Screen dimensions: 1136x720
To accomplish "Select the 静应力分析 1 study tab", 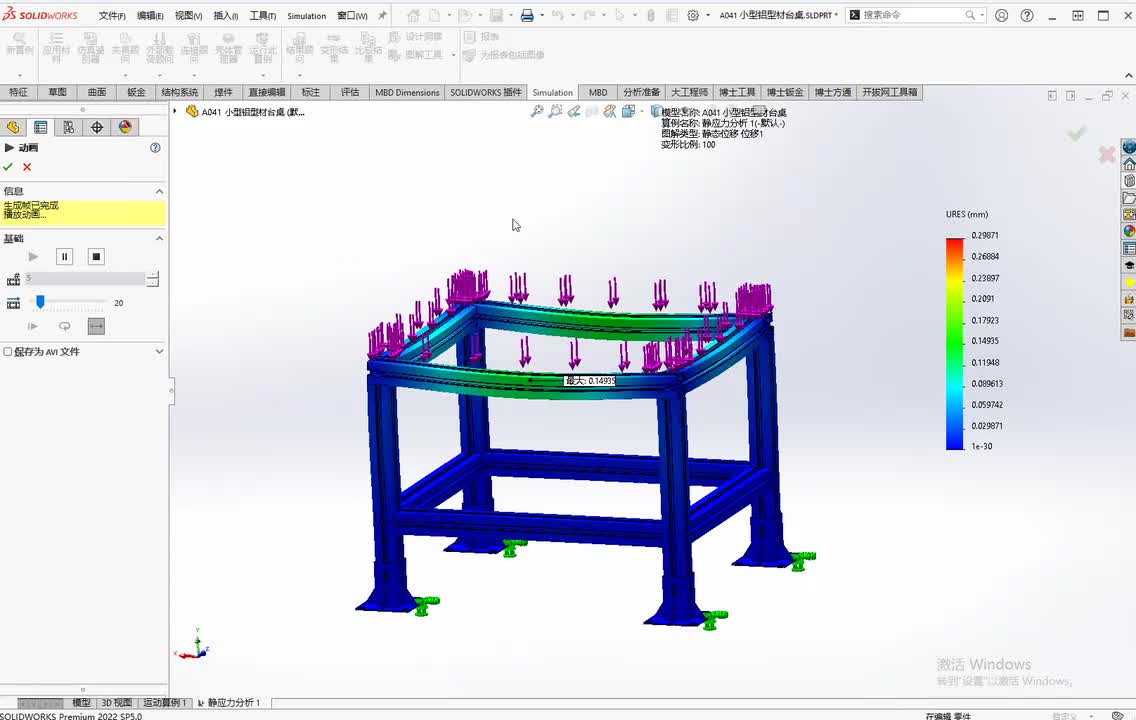I will (230, 703).
